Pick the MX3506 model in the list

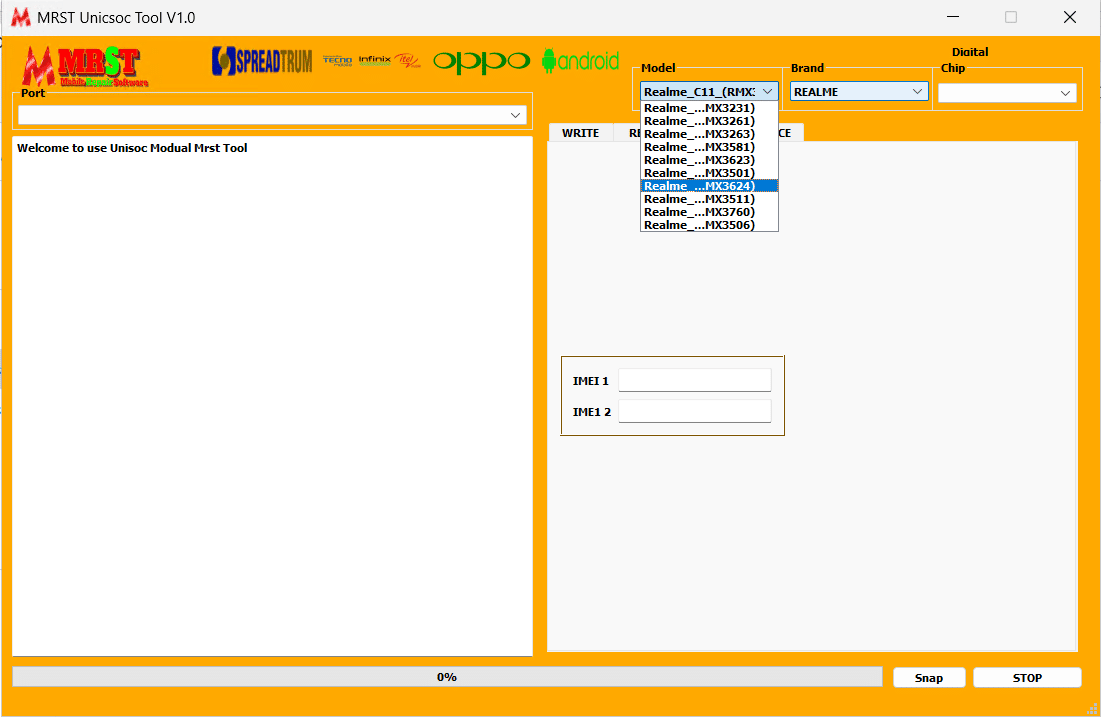point(708,225)
